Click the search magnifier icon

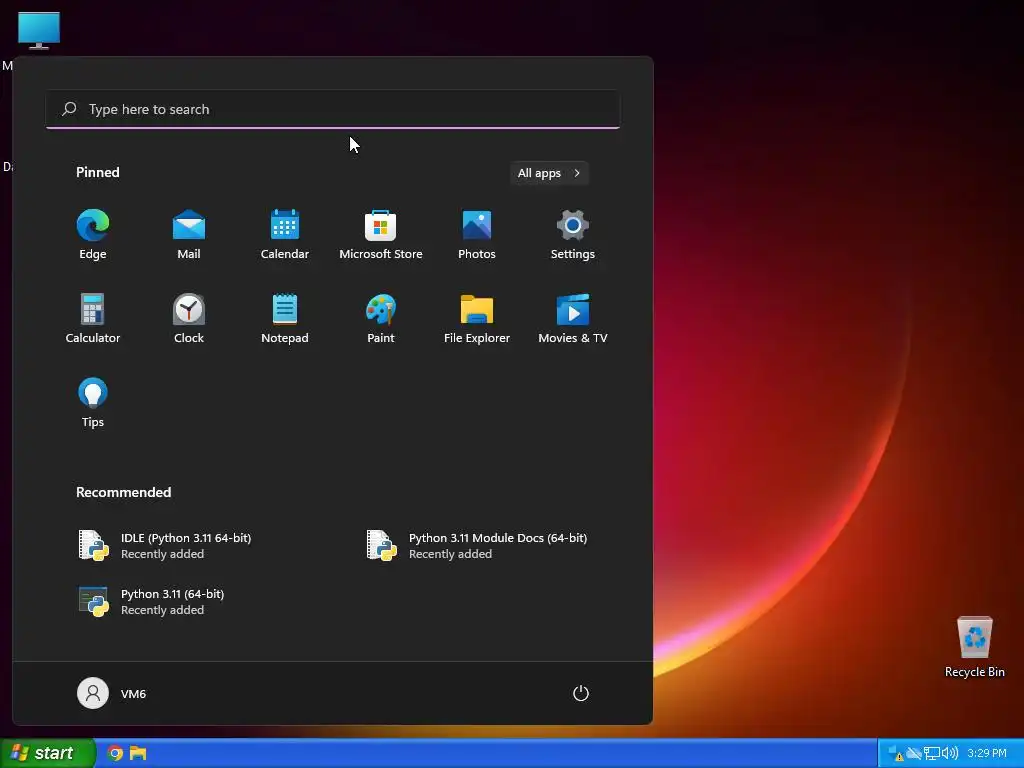(69, 108)
